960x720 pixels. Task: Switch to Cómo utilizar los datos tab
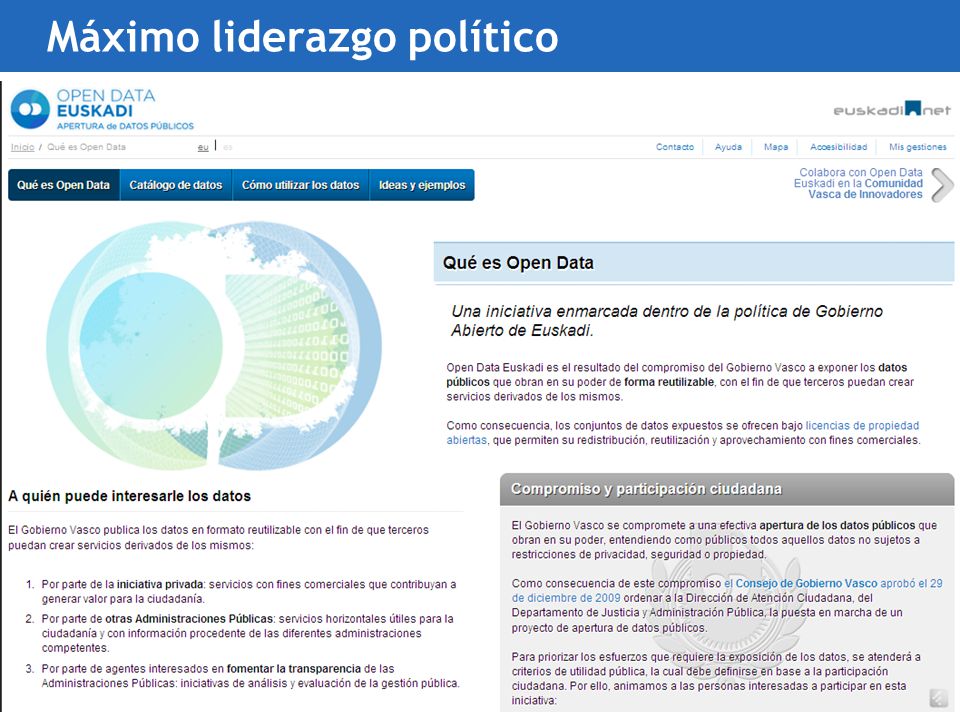click(x=301, y=185)
